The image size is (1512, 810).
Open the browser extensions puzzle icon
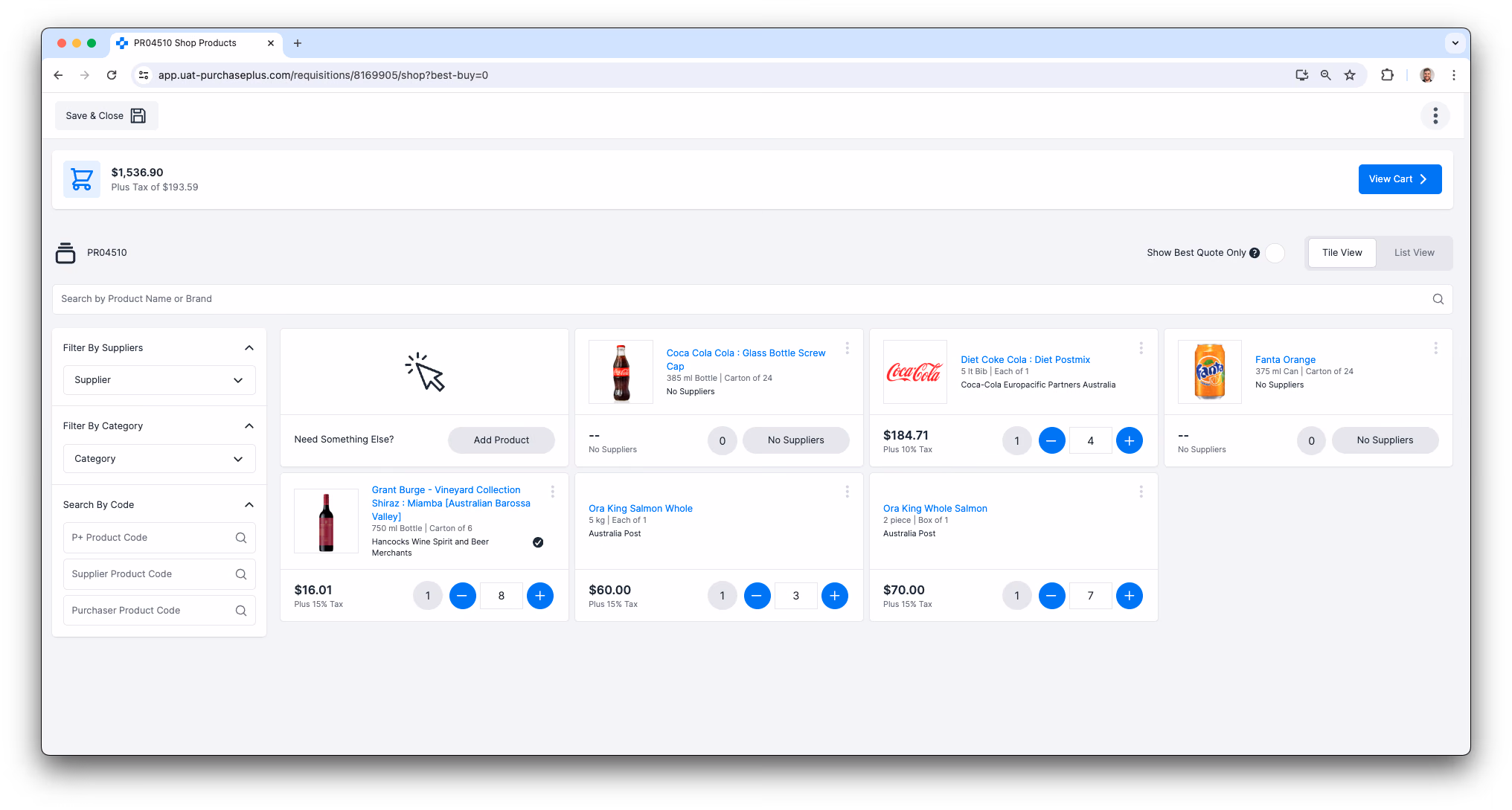(x=1387, y=75)
